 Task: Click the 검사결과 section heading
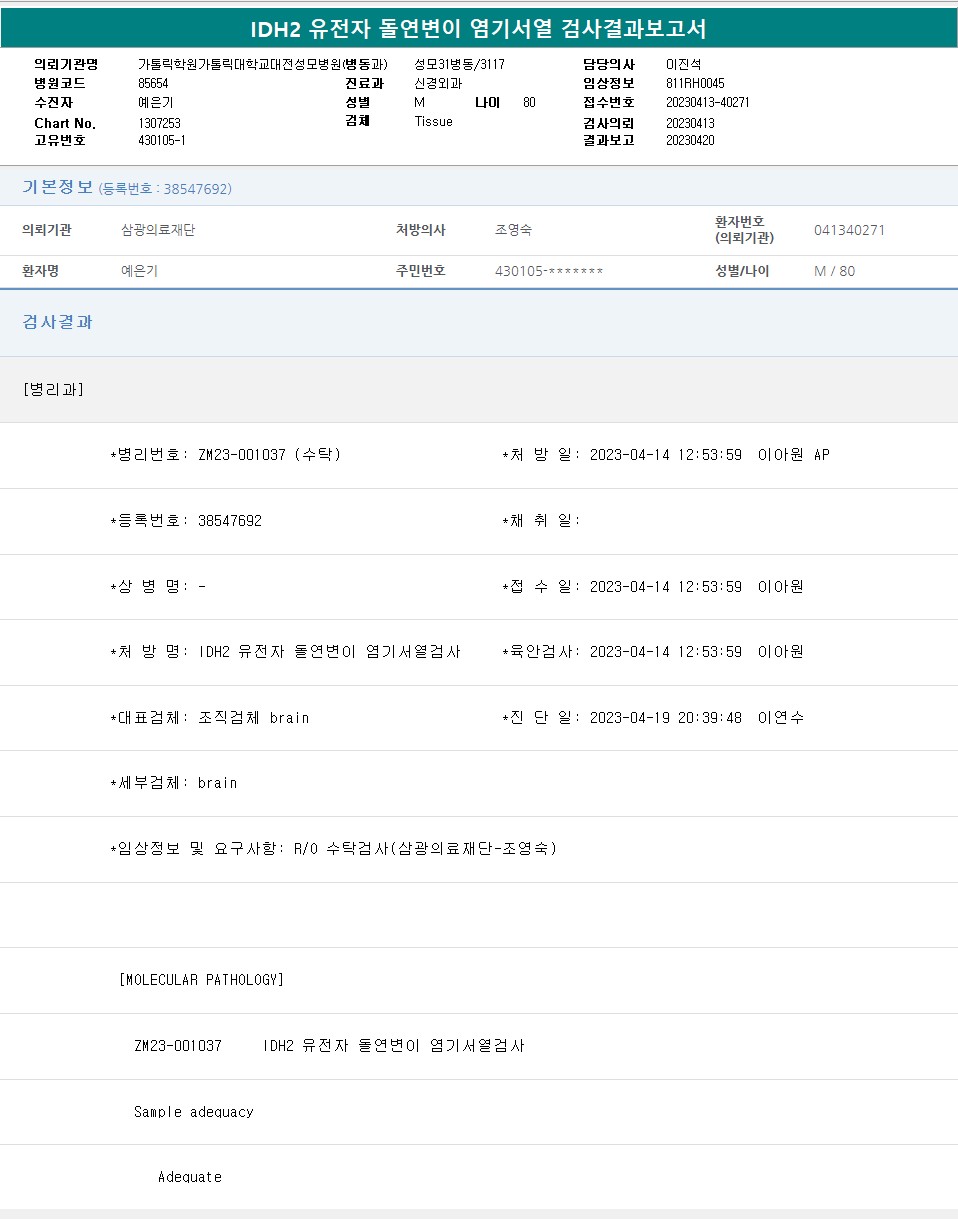[57, 322]
